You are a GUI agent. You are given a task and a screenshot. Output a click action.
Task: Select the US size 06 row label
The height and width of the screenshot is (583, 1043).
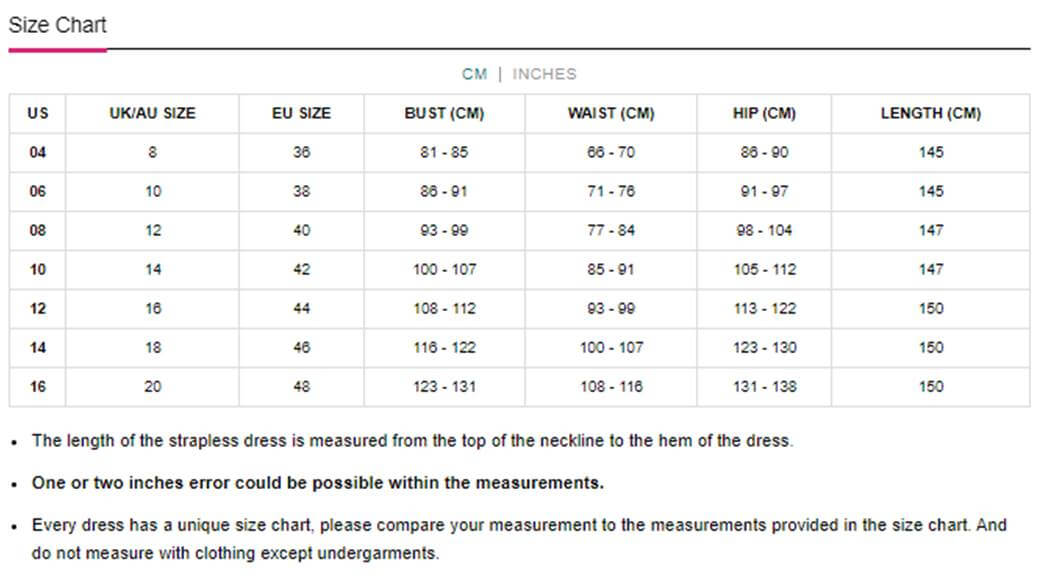point(38,192)
